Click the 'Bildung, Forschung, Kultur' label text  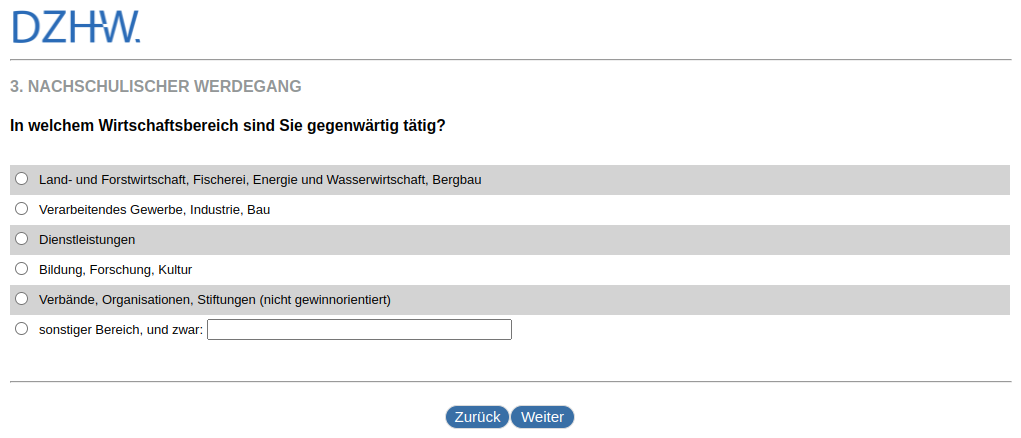point(115,270)
